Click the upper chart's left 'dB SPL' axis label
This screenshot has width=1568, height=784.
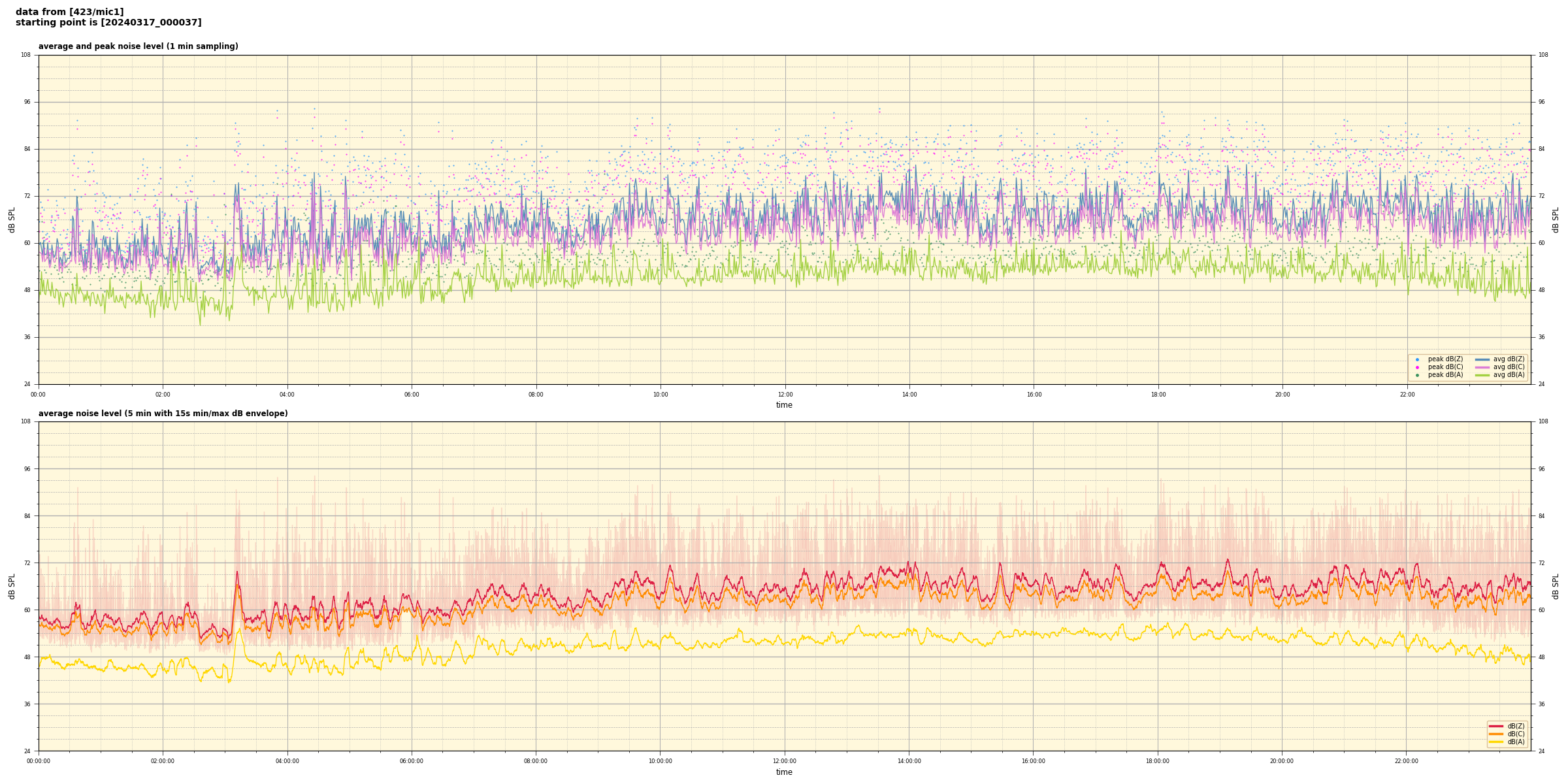12,220
